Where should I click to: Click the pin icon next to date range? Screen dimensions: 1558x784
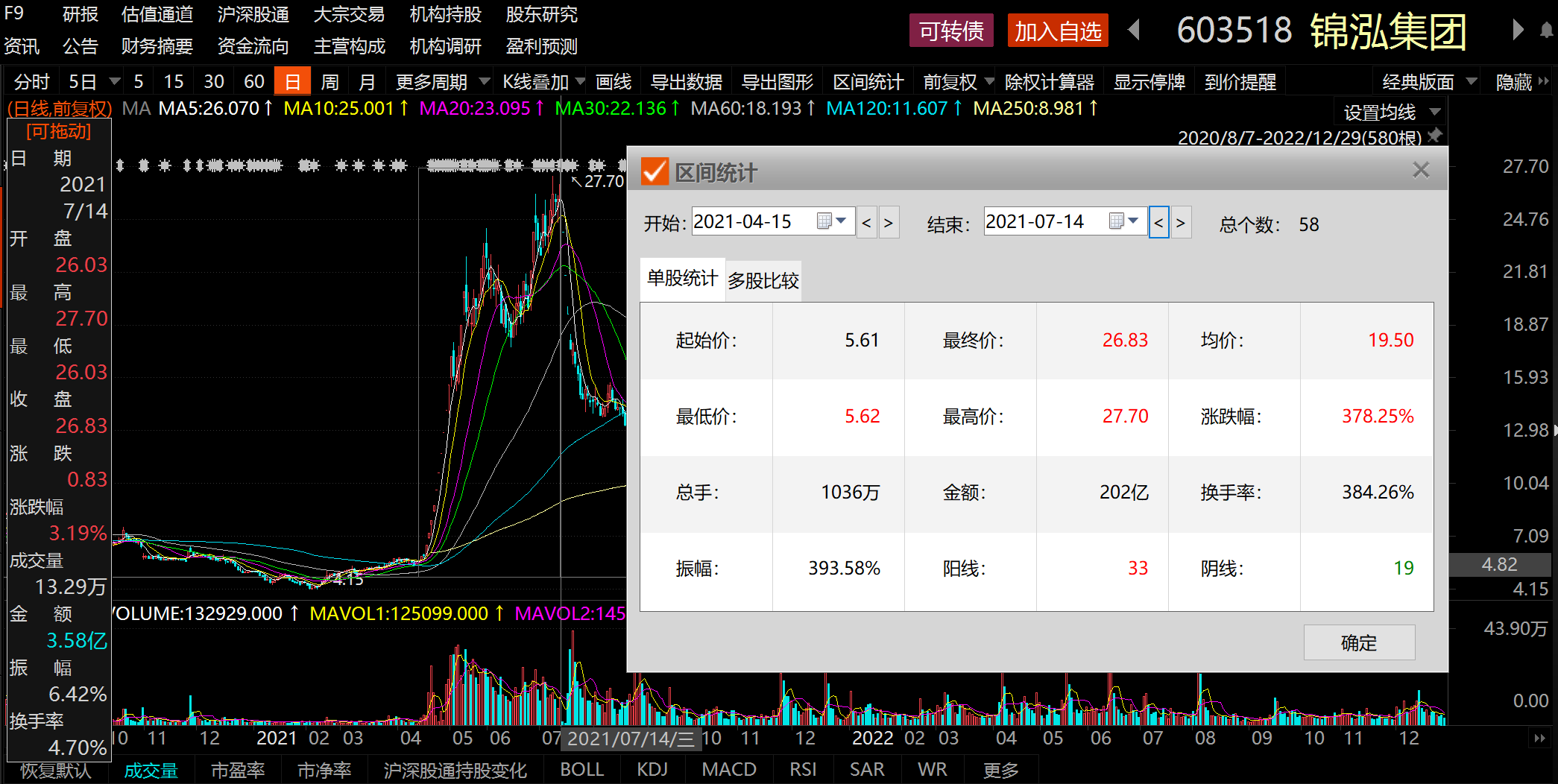[x=1434, y=136]
